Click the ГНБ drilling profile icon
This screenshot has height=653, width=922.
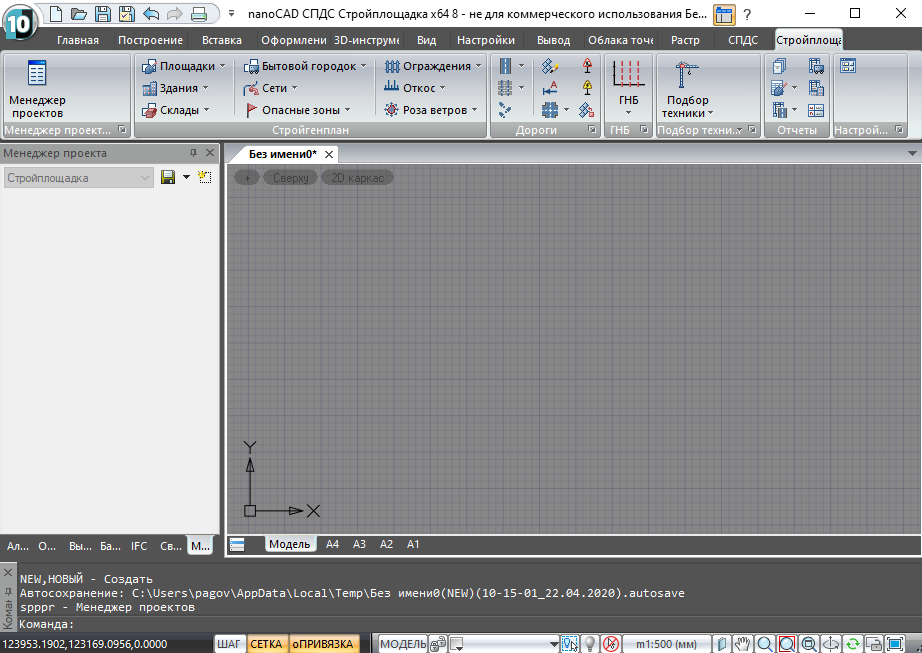[628, 75]
